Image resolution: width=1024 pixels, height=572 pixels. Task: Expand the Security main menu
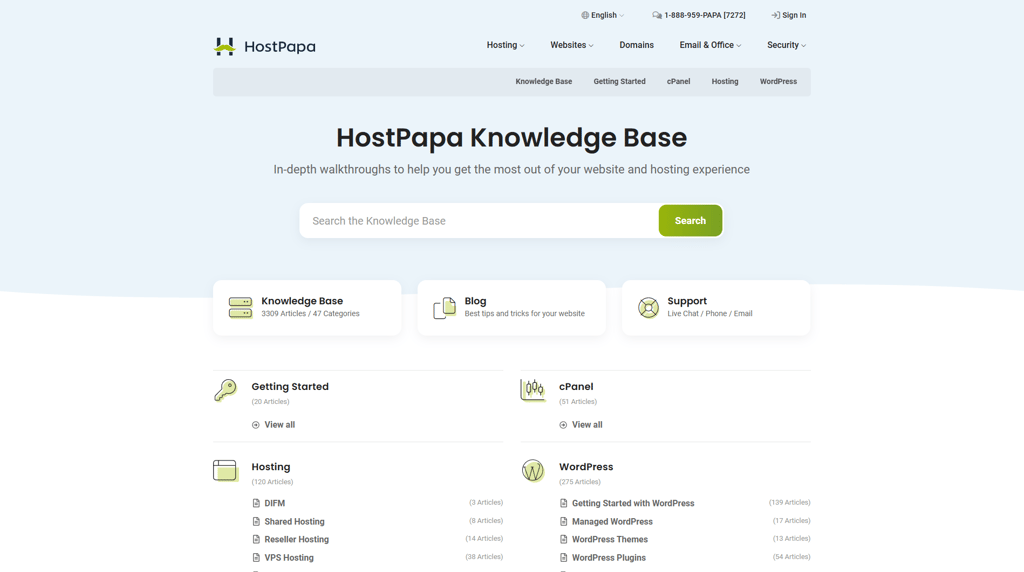[x=786, y=45]
